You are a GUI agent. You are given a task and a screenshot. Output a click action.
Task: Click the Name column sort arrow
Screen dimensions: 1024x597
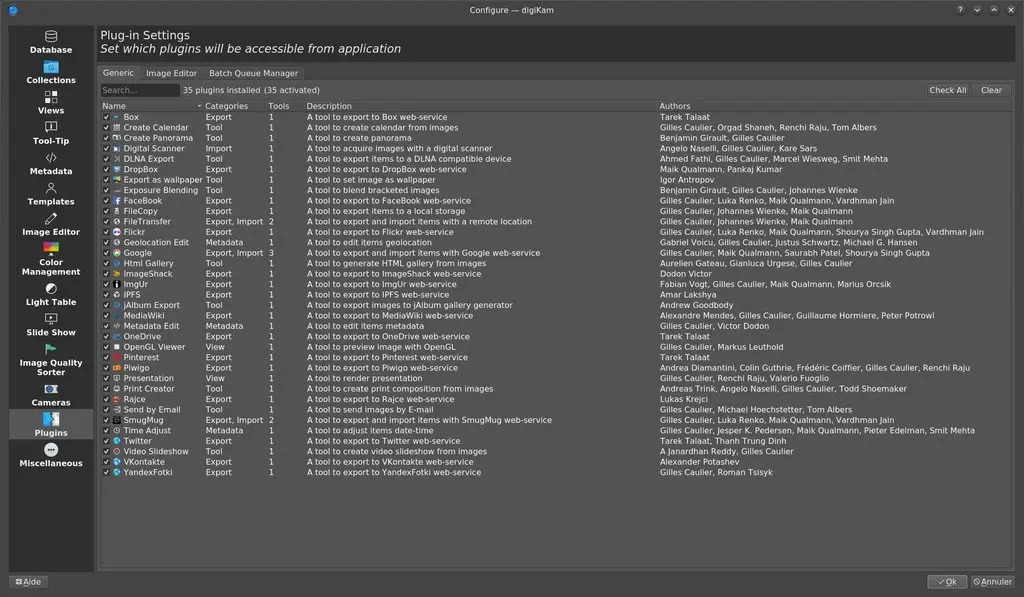tap(200, 106)
